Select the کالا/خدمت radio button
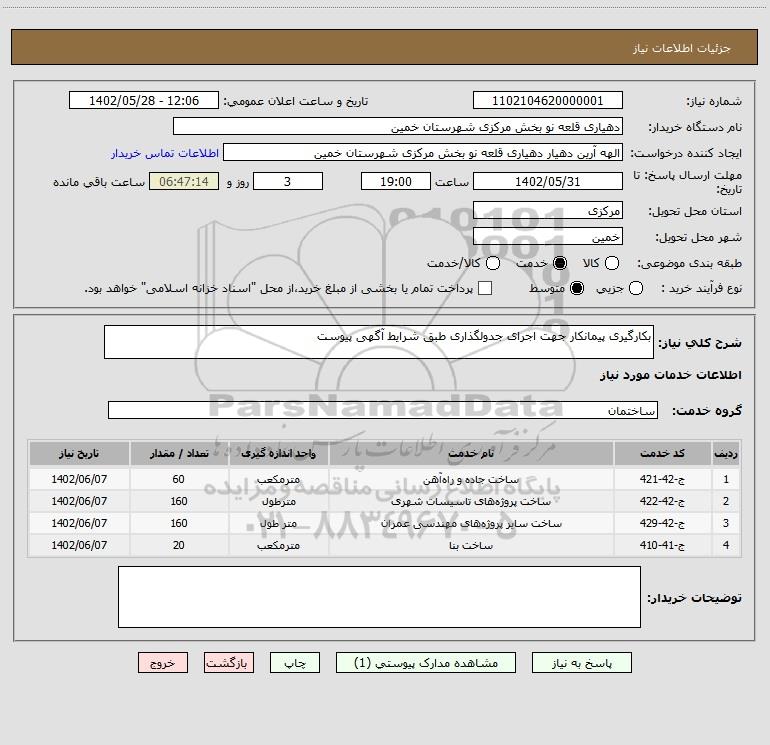 pos(493,263)
